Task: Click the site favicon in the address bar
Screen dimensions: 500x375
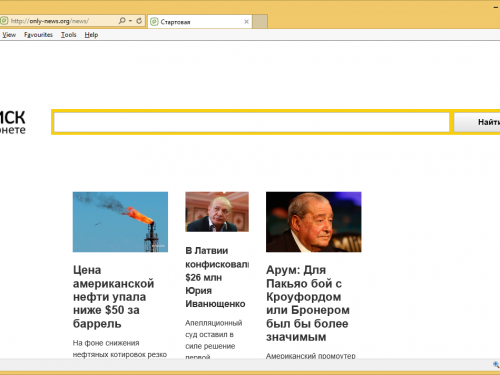Action: click(x=4, y=21)
